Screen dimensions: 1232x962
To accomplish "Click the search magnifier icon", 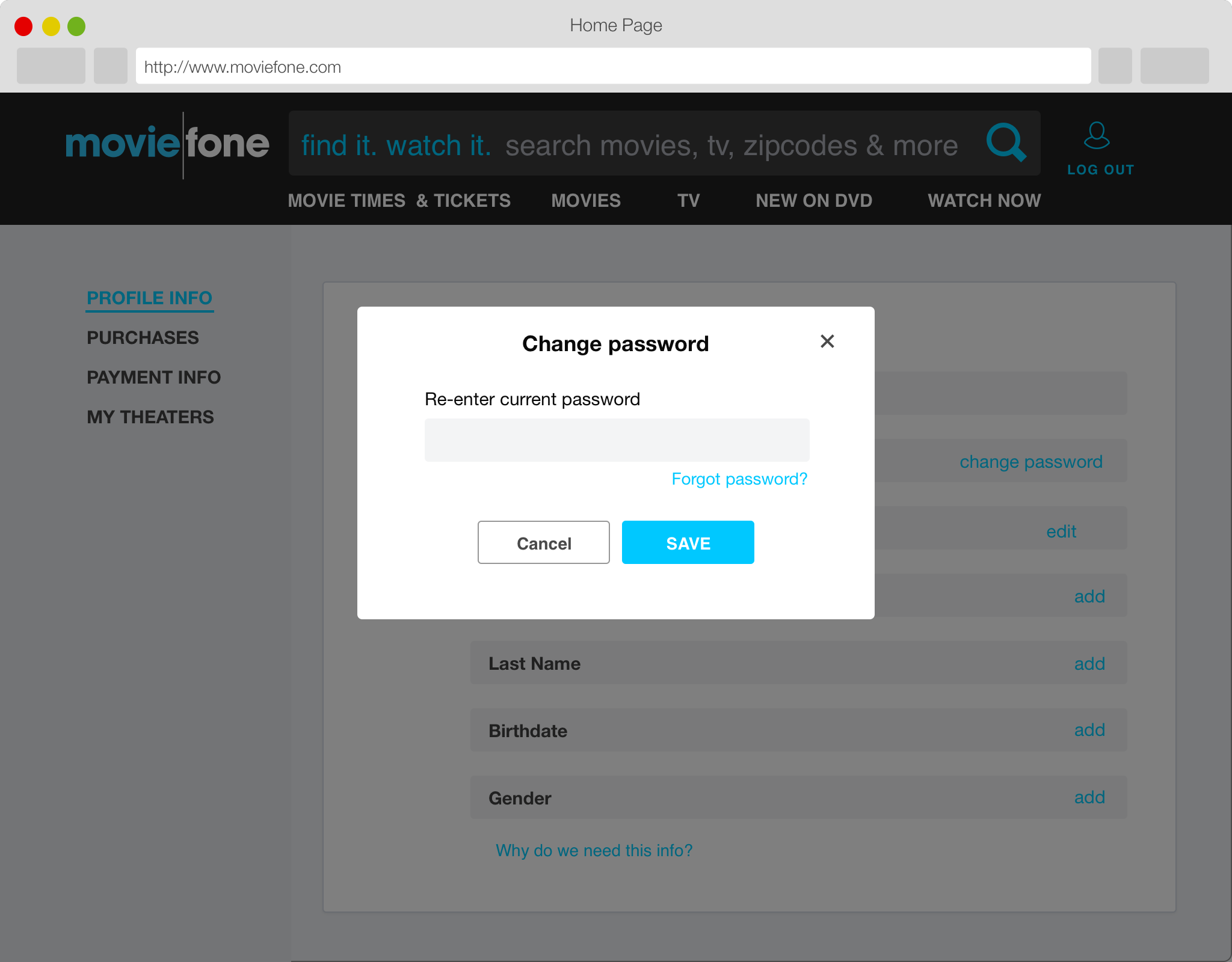I will pos(1006,142).
